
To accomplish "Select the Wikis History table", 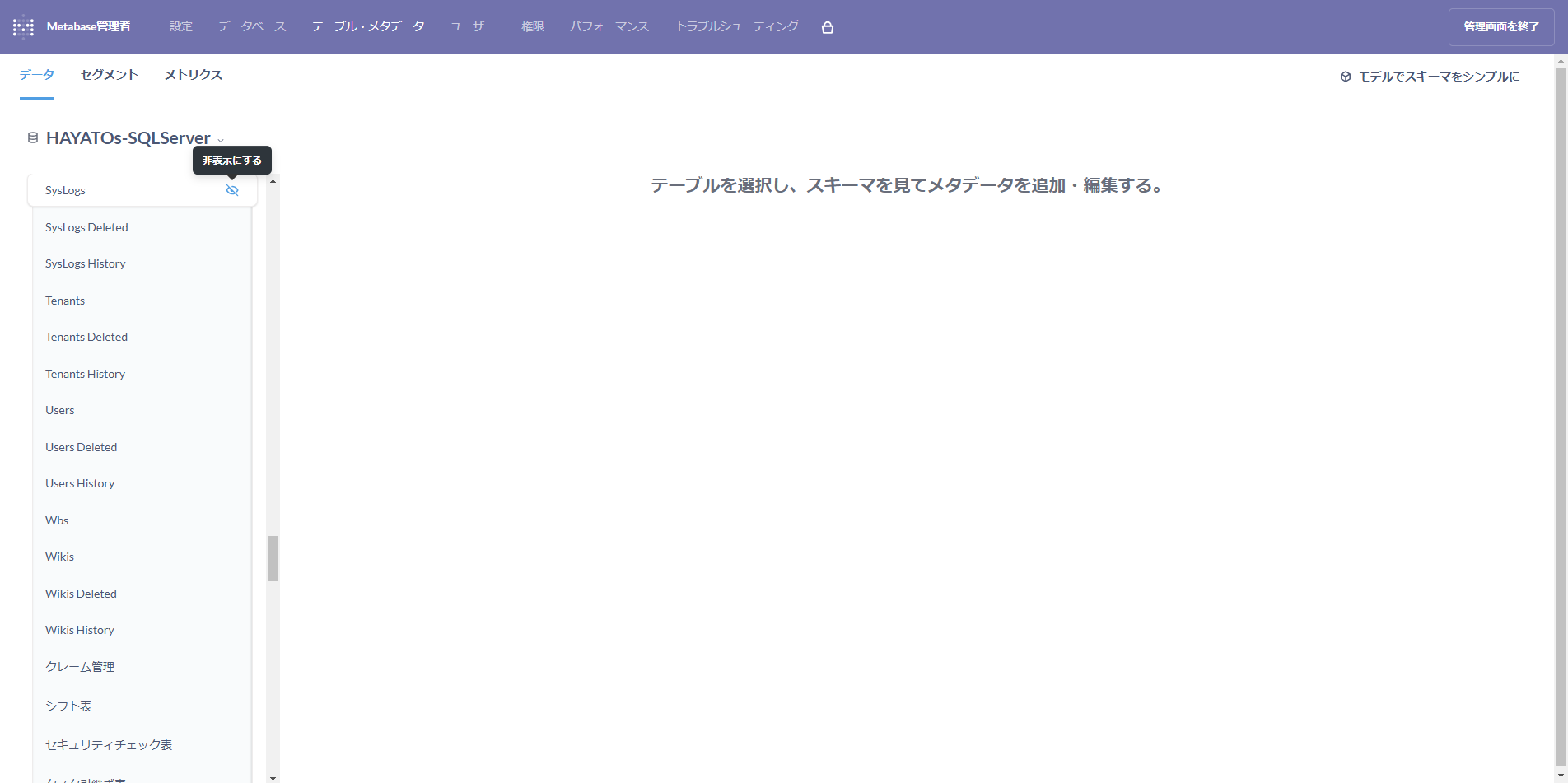I will point(142,630).
